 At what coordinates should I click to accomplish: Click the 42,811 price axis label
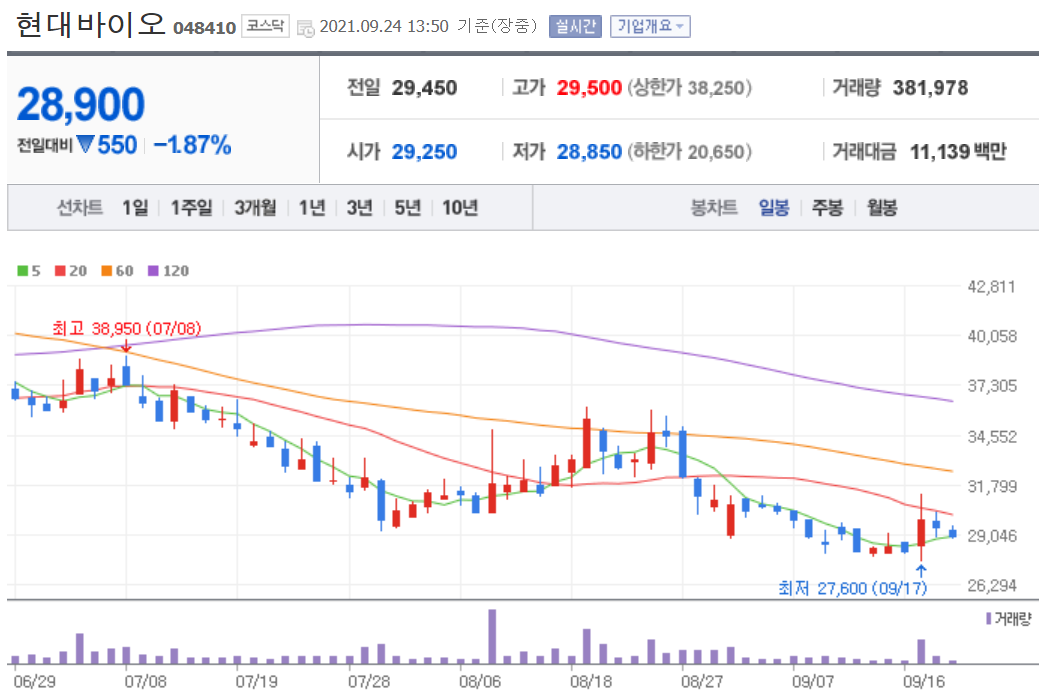[991, 287]
